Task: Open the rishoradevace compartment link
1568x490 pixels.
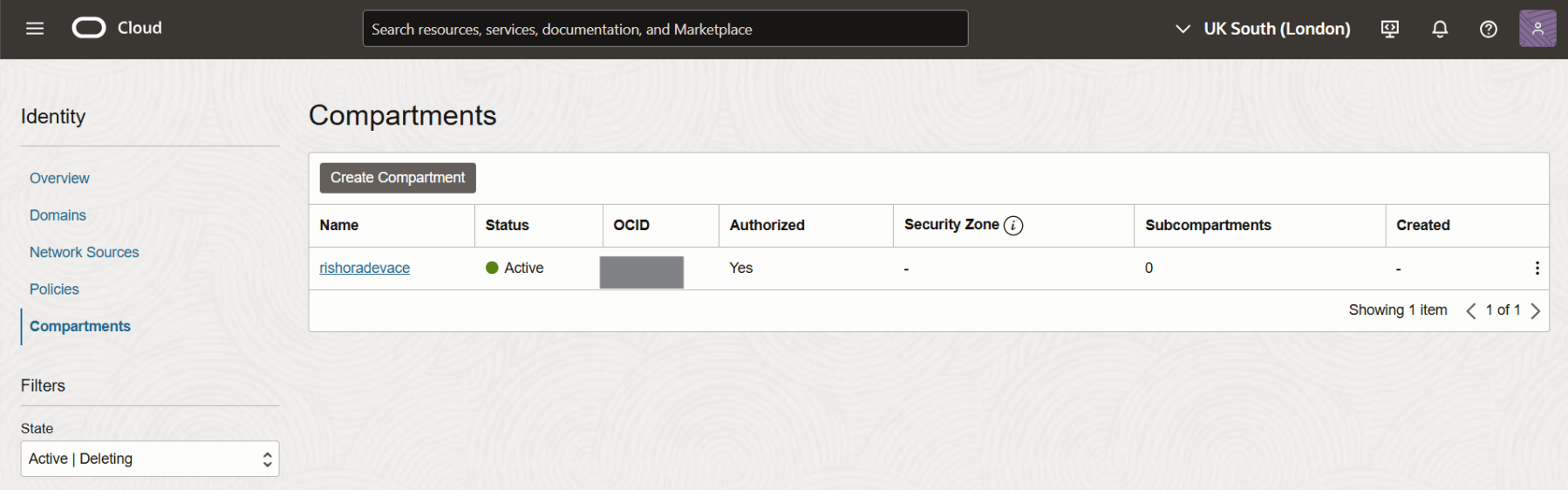Action: click(x=365, y=269)
